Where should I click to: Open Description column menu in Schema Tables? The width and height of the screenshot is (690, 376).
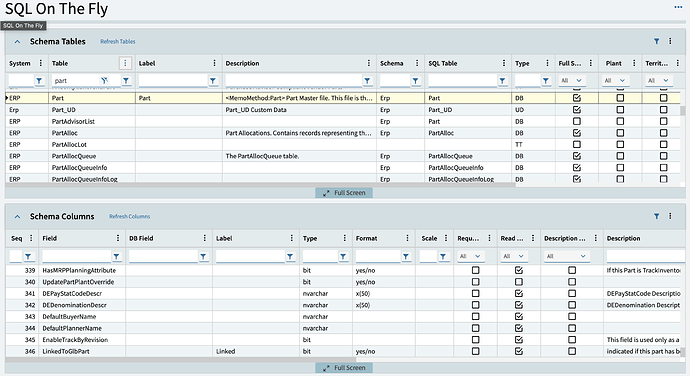369,63
